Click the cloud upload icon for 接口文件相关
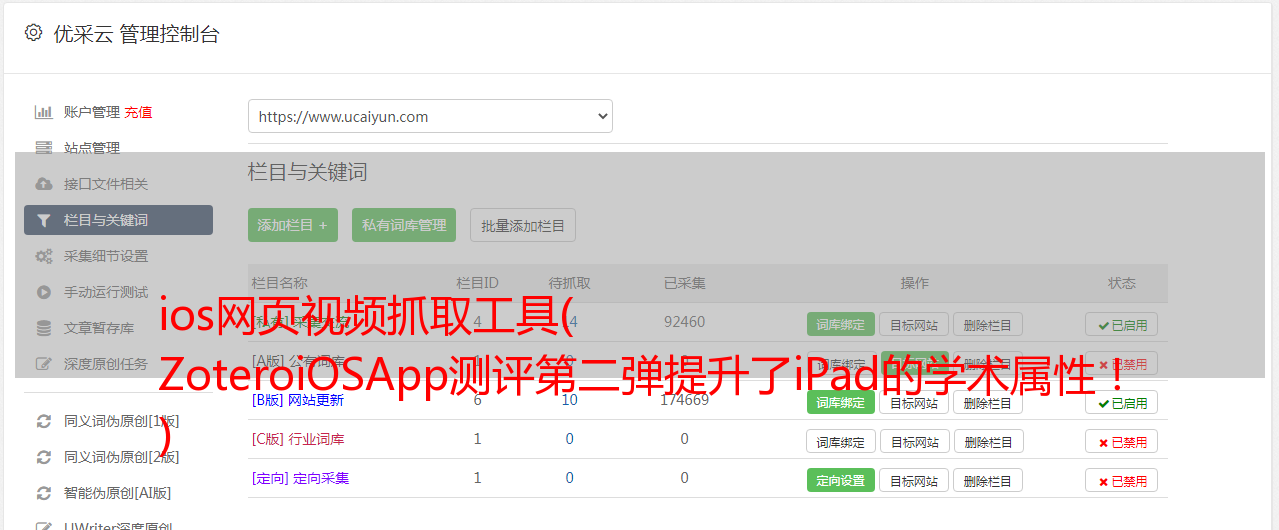 tap(43, 184)
